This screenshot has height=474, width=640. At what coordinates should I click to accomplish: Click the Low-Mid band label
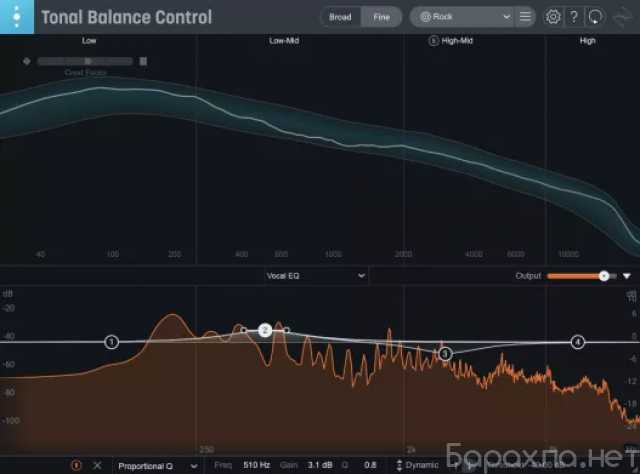click(284, 41)
